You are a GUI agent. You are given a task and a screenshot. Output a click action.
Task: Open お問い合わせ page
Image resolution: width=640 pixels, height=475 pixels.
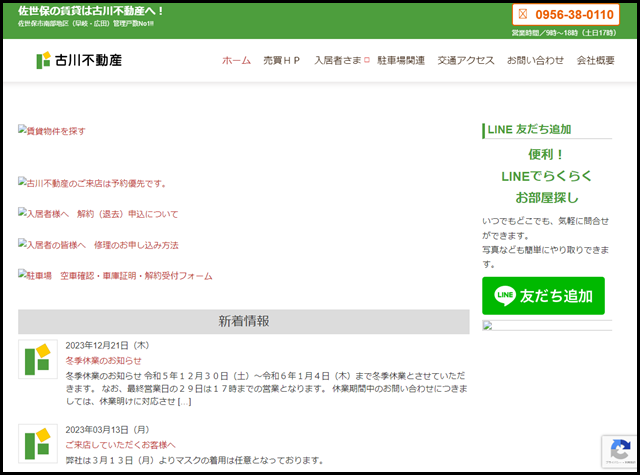(x=535, y=60)
